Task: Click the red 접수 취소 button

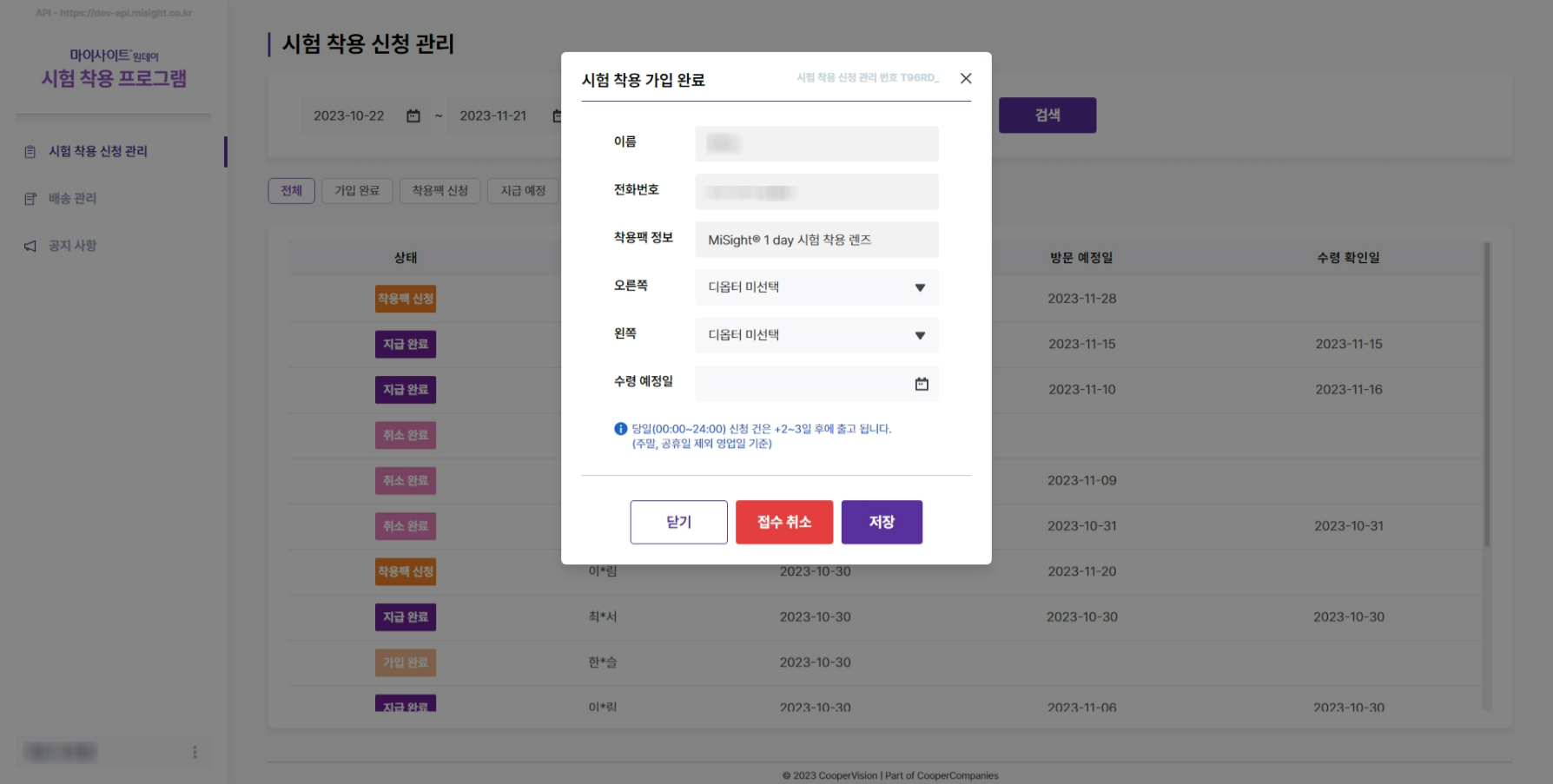Action: click(783, 522)
